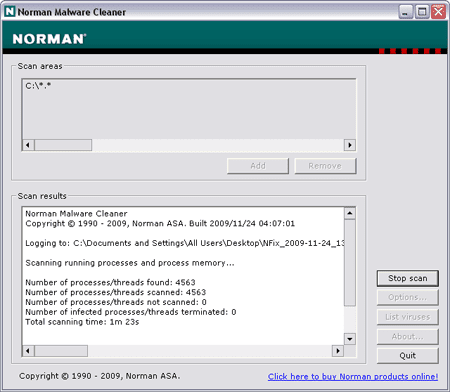Click Scan results up scroll arrow
Image resolution: width=450 pixels, height=392 pixels.
click(x=350, y=213)
